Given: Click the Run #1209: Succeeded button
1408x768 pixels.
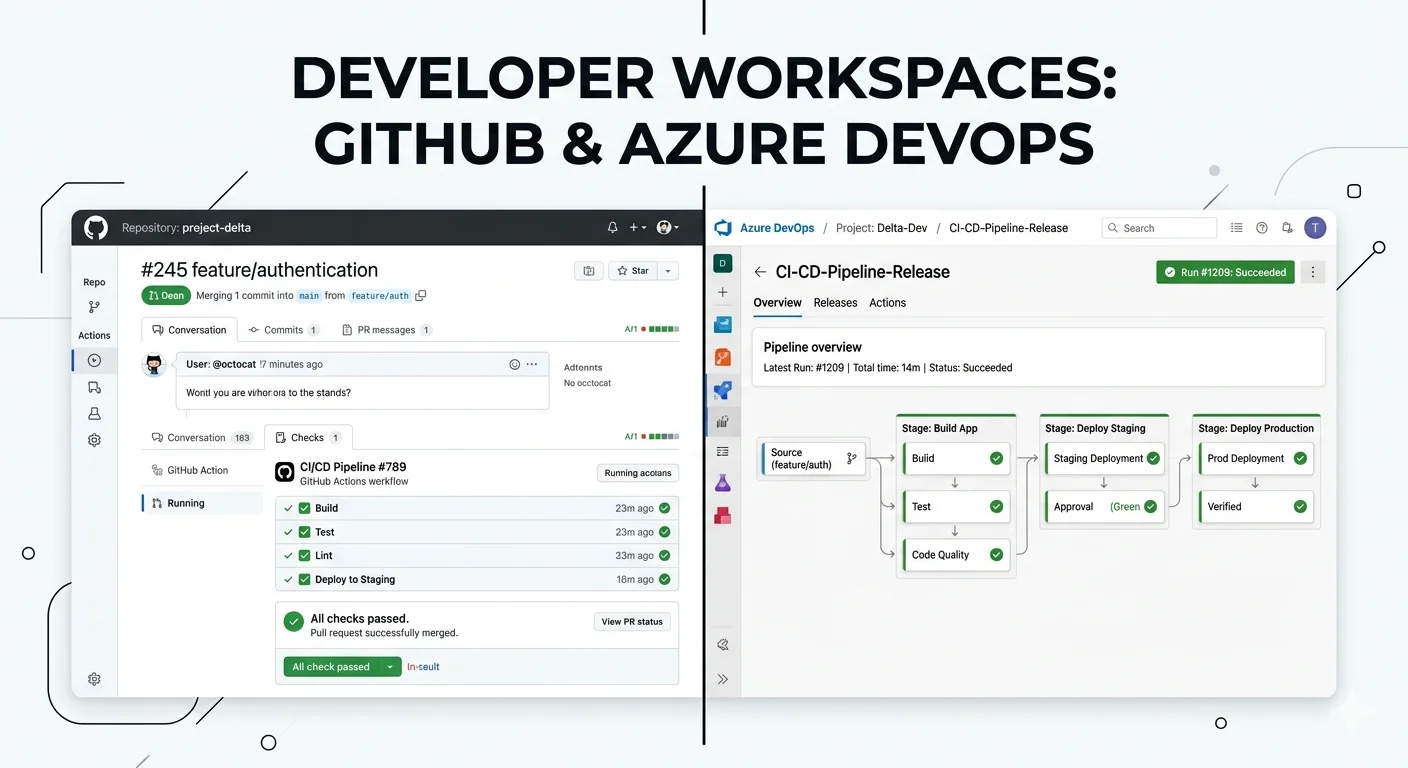Looking at the screenshot, I should [x=1225, y=272].
